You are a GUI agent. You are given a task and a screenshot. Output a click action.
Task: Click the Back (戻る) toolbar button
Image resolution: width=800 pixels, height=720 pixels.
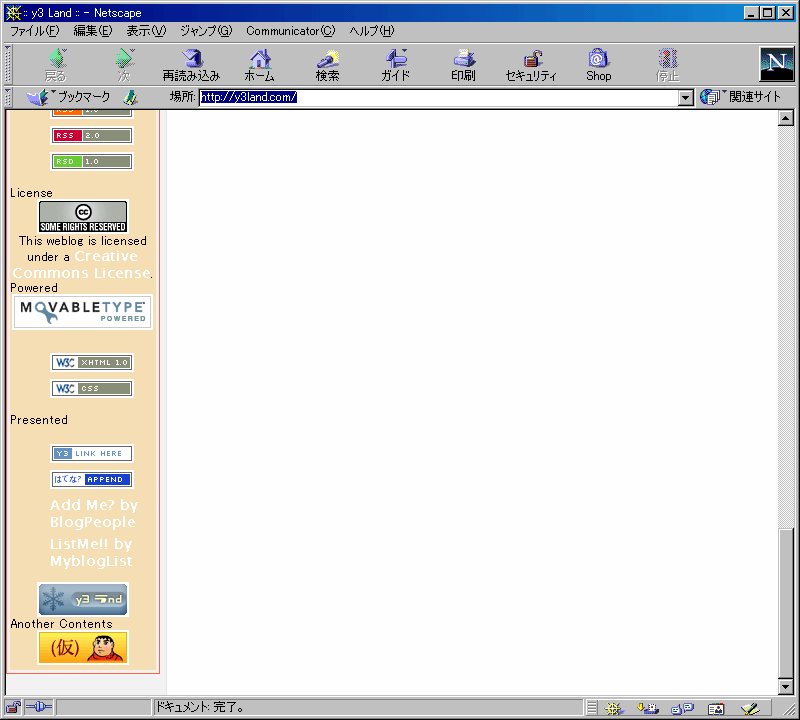pyautogui.click(x=56, y=65)
